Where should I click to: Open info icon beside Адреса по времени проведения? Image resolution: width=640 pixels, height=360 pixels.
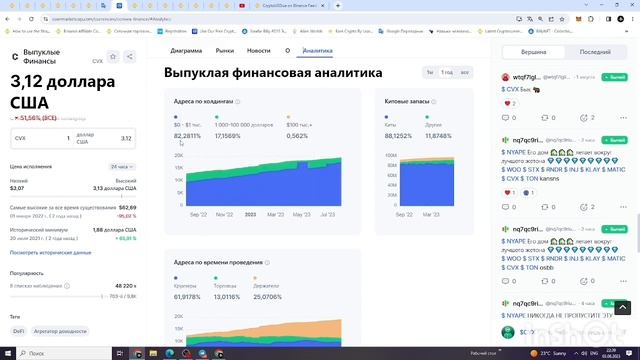[x=267, y=262]
